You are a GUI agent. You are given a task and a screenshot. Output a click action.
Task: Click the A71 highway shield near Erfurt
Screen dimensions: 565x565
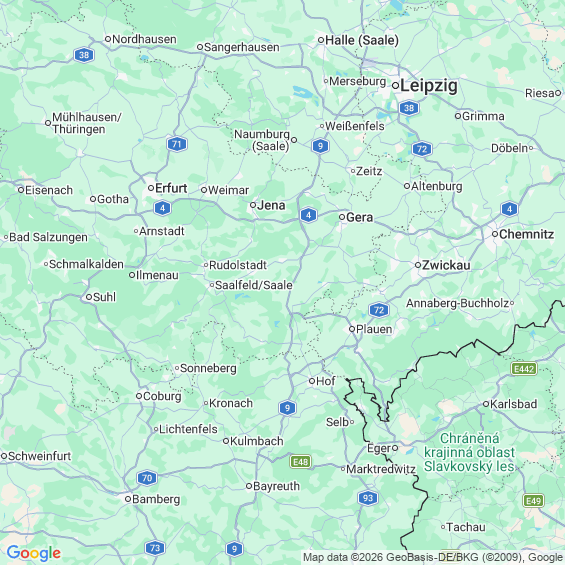177,144
